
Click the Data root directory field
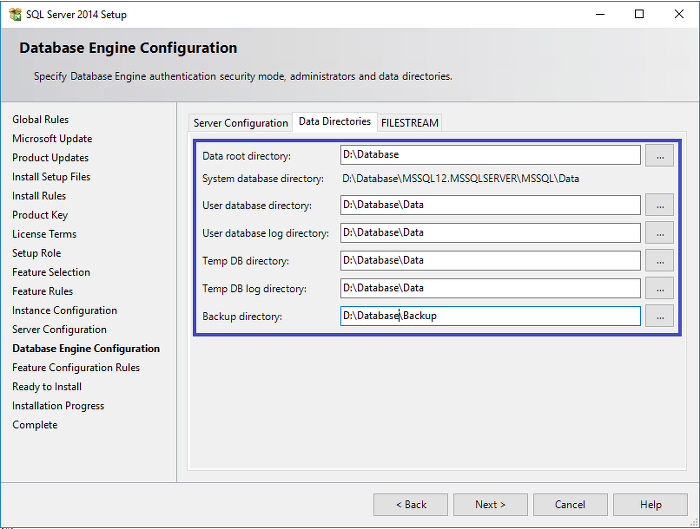pos(490,155)
